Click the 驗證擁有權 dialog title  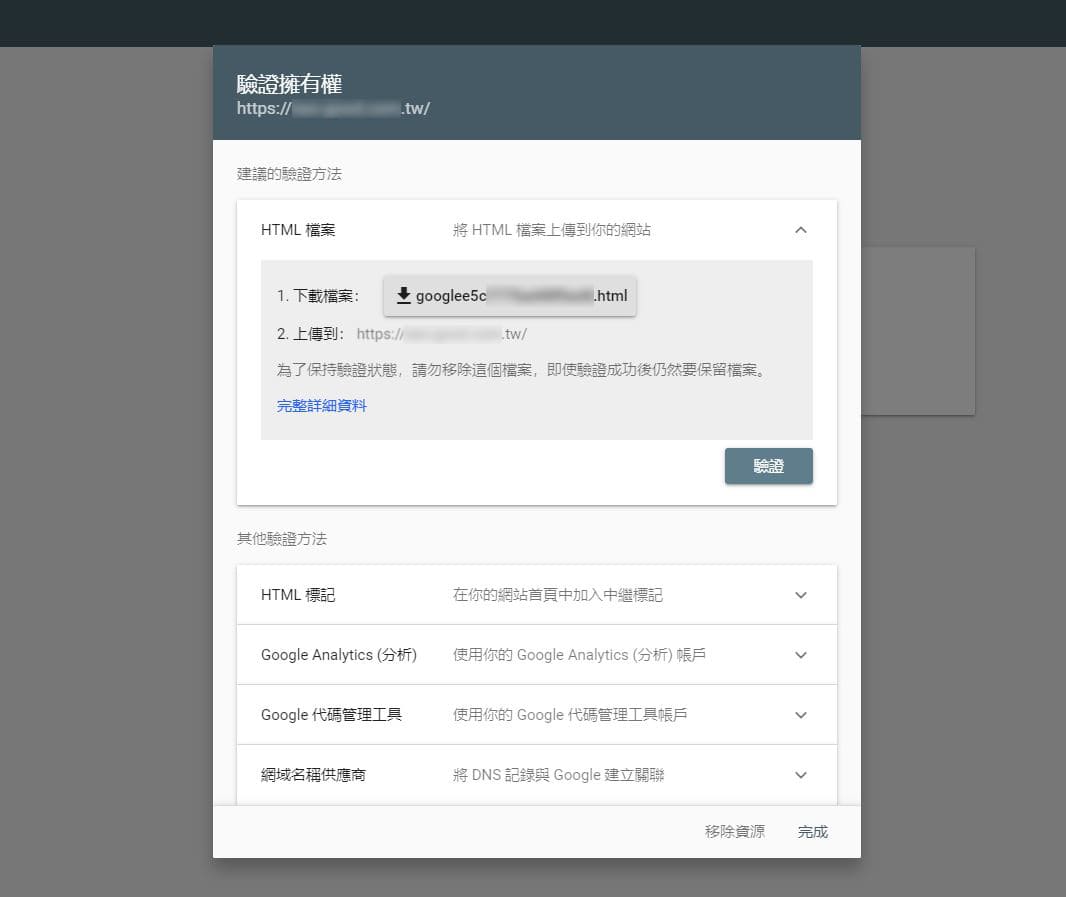click(290, 84)
